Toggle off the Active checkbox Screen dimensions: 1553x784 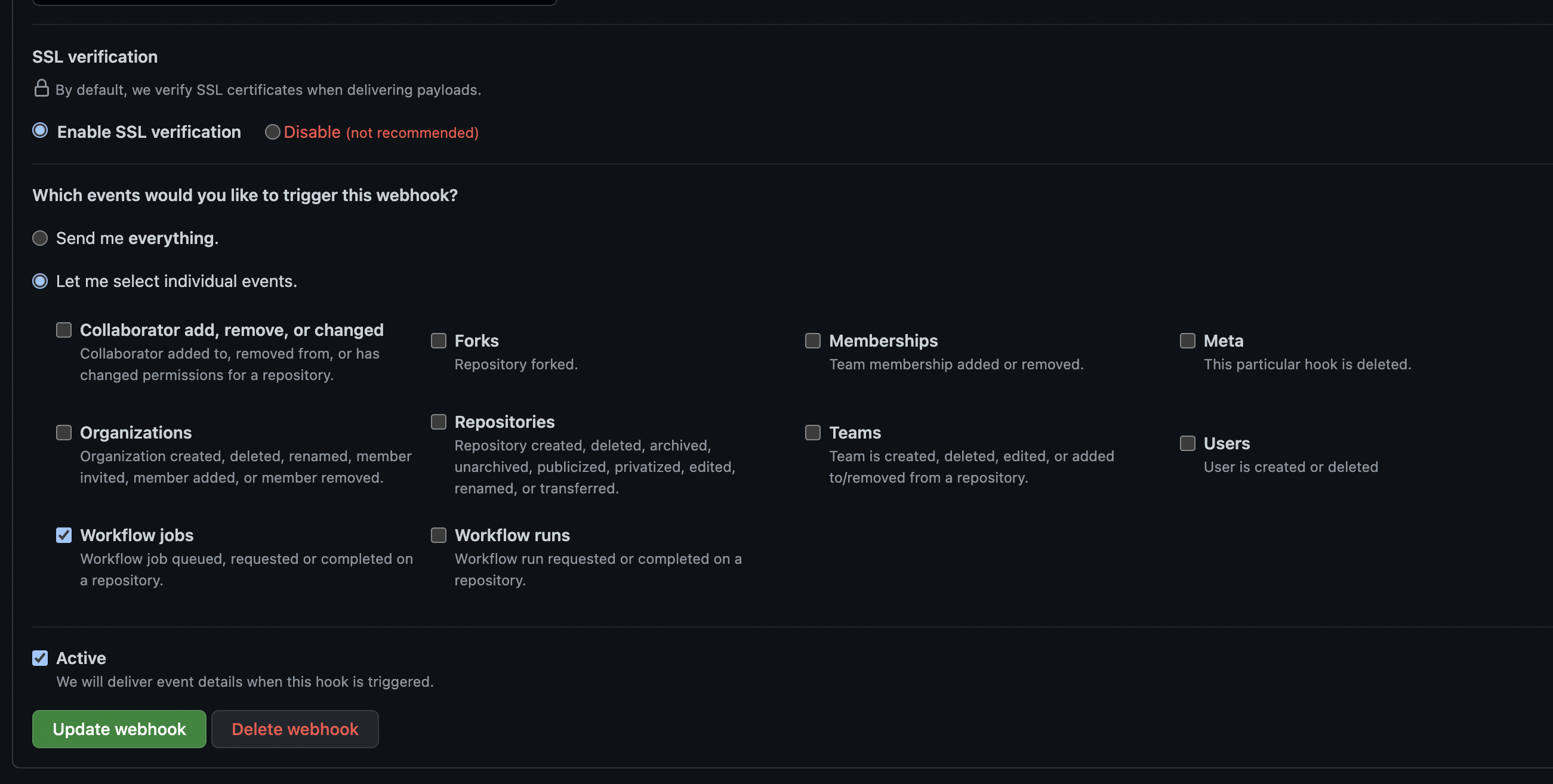(40, 658)
